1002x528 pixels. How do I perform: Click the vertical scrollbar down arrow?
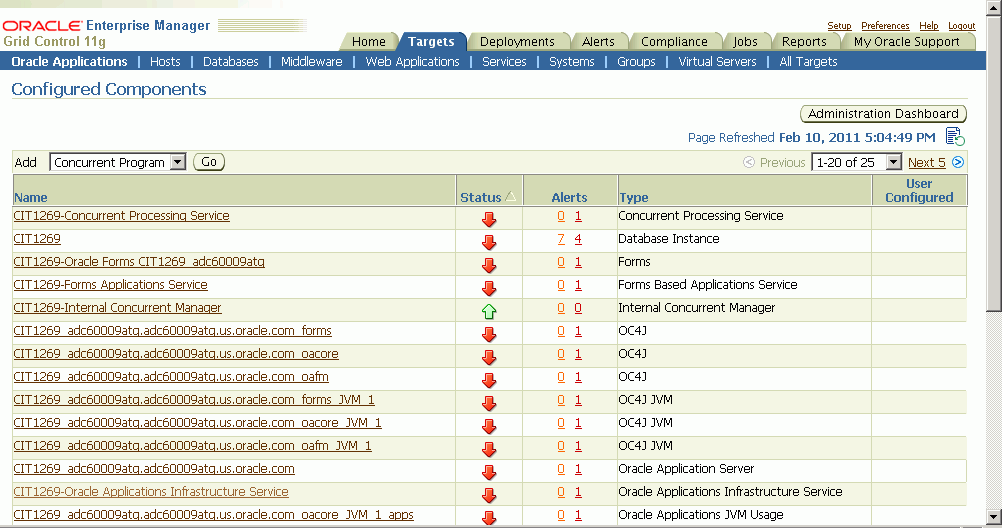[994, 516]
